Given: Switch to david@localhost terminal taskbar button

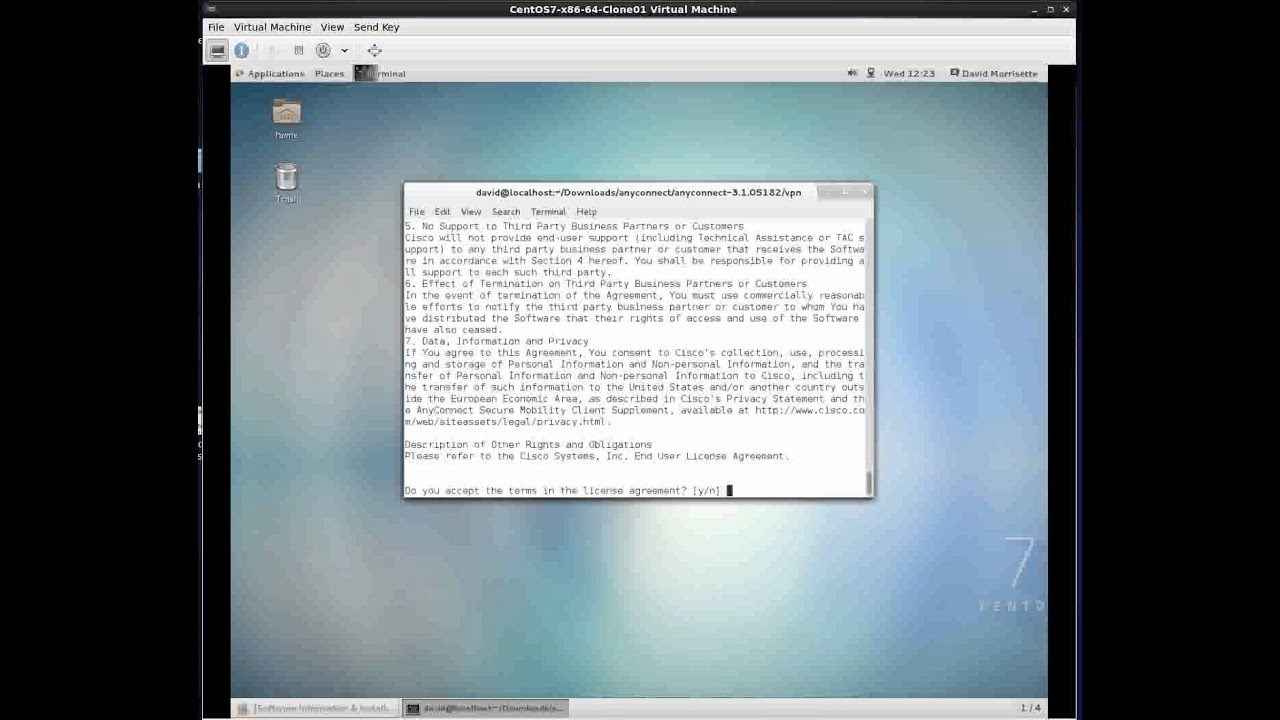Looking at the screenshot, I should (x=486, y=708).
